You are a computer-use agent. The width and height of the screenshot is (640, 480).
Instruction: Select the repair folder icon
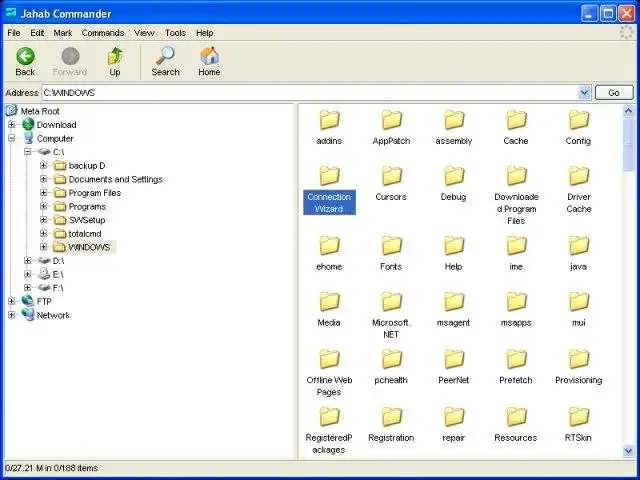[454, 417]
